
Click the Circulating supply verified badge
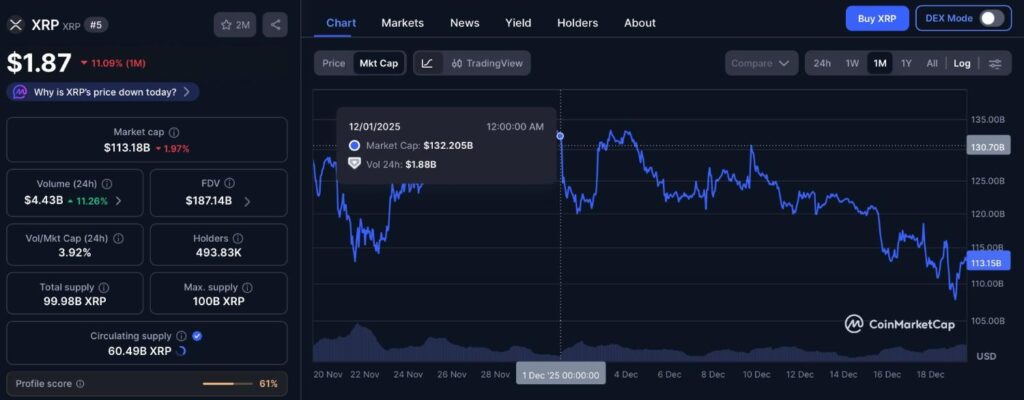[x=197, y=337]
